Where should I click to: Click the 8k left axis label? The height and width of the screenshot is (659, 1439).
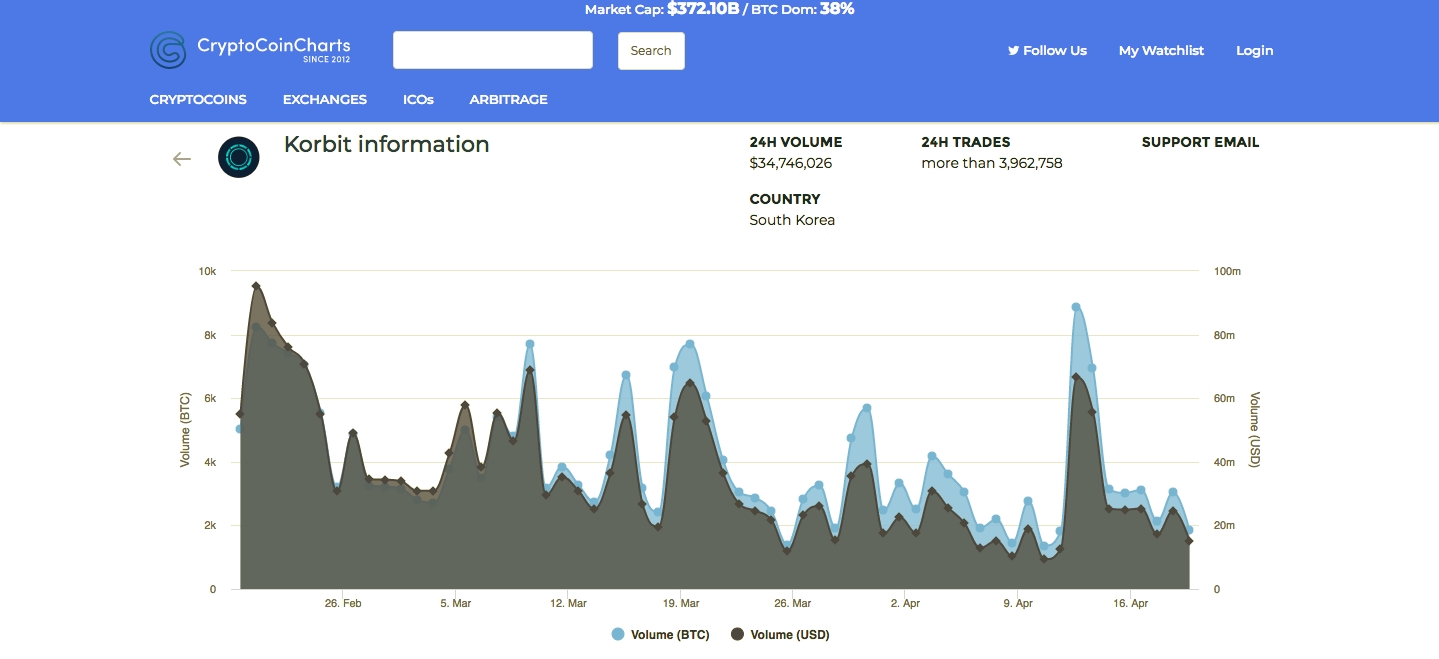point(210,335)
